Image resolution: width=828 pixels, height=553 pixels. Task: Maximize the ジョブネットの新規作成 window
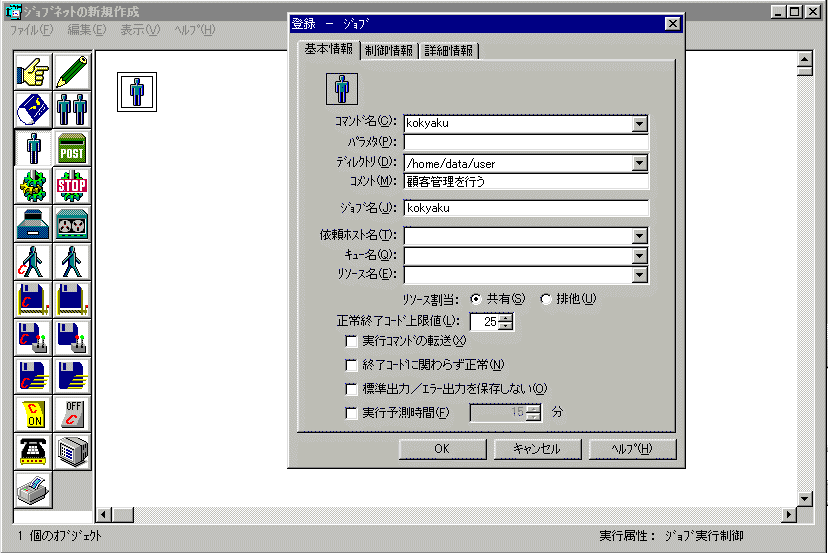[794, 12]
